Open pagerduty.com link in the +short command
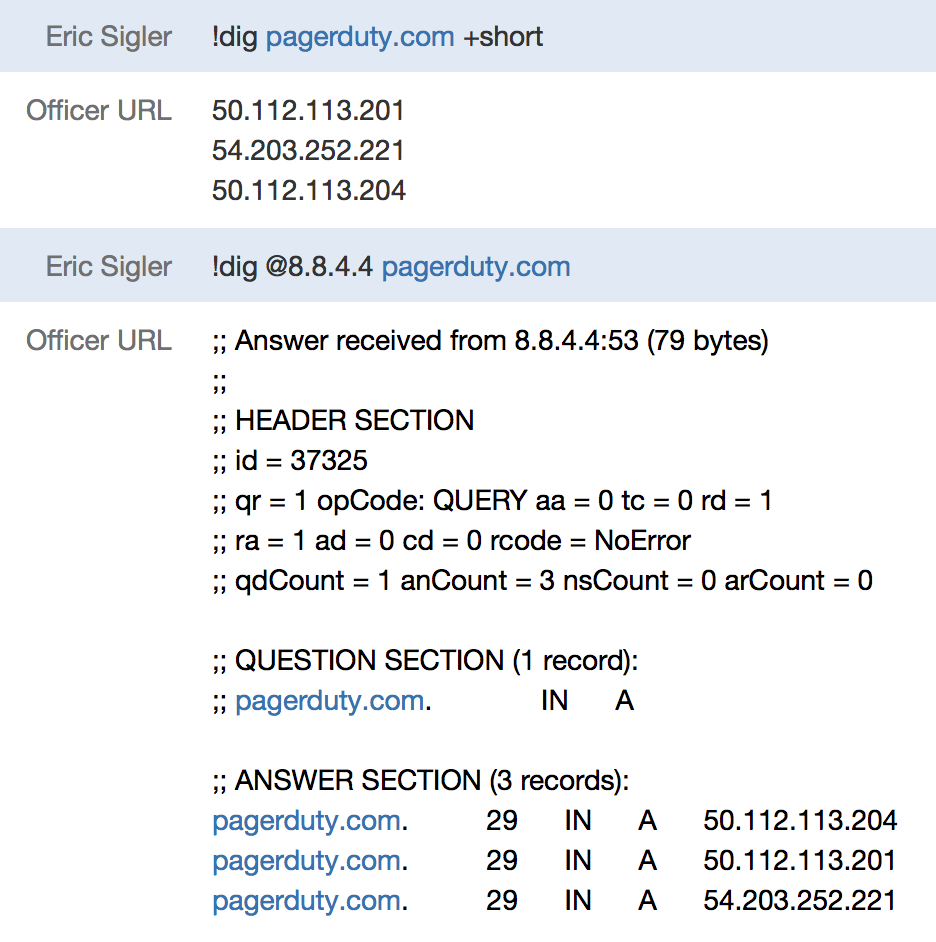 tap(360, 37)
